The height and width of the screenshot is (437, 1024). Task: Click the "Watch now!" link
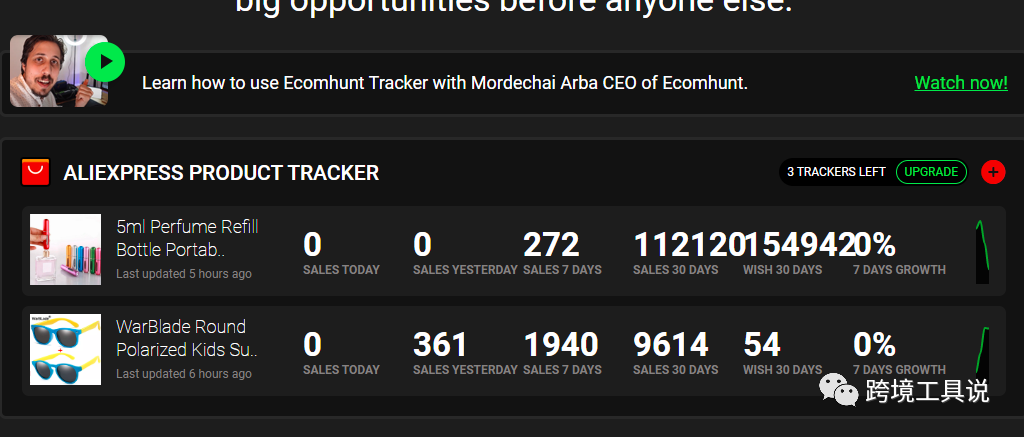click(960, 83)
